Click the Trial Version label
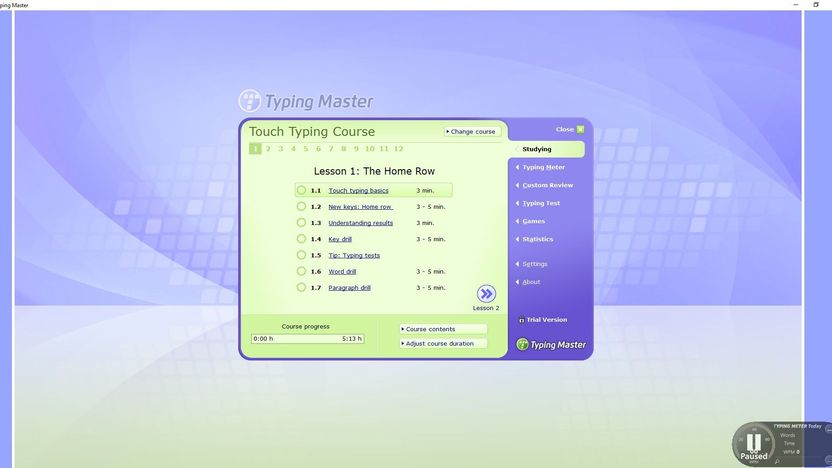Image resolution: width=832 pixels, height=468 pixels. pos(547,320)
